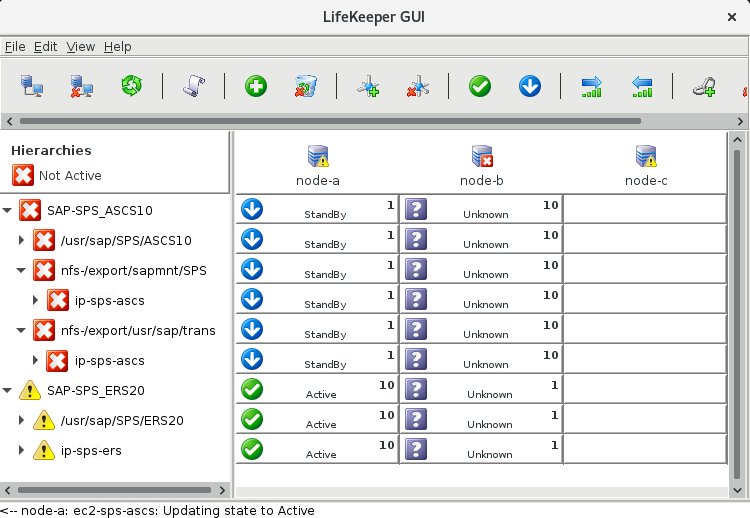Click the Delete Resource Hierarchy trash icon
Image resolution: width=750 pixels, height=518 pixels.
306,87
